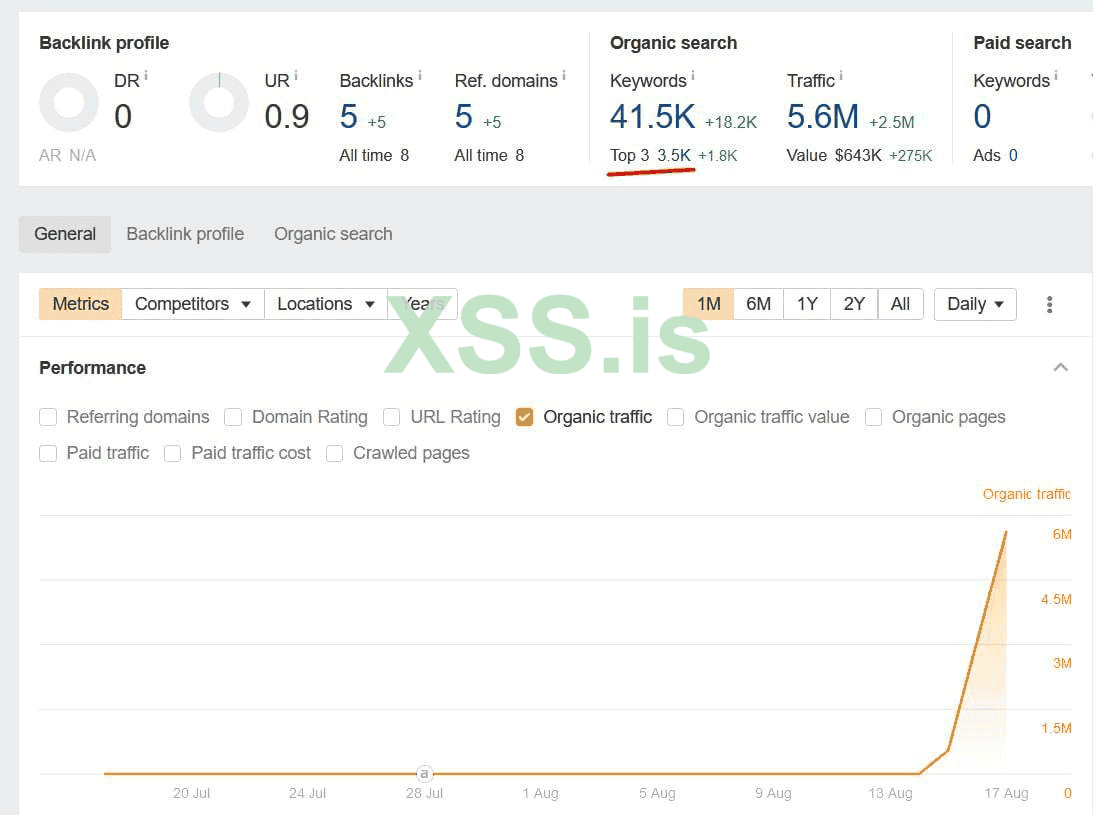Click the three-dot more options icon

coord(1049,304)
